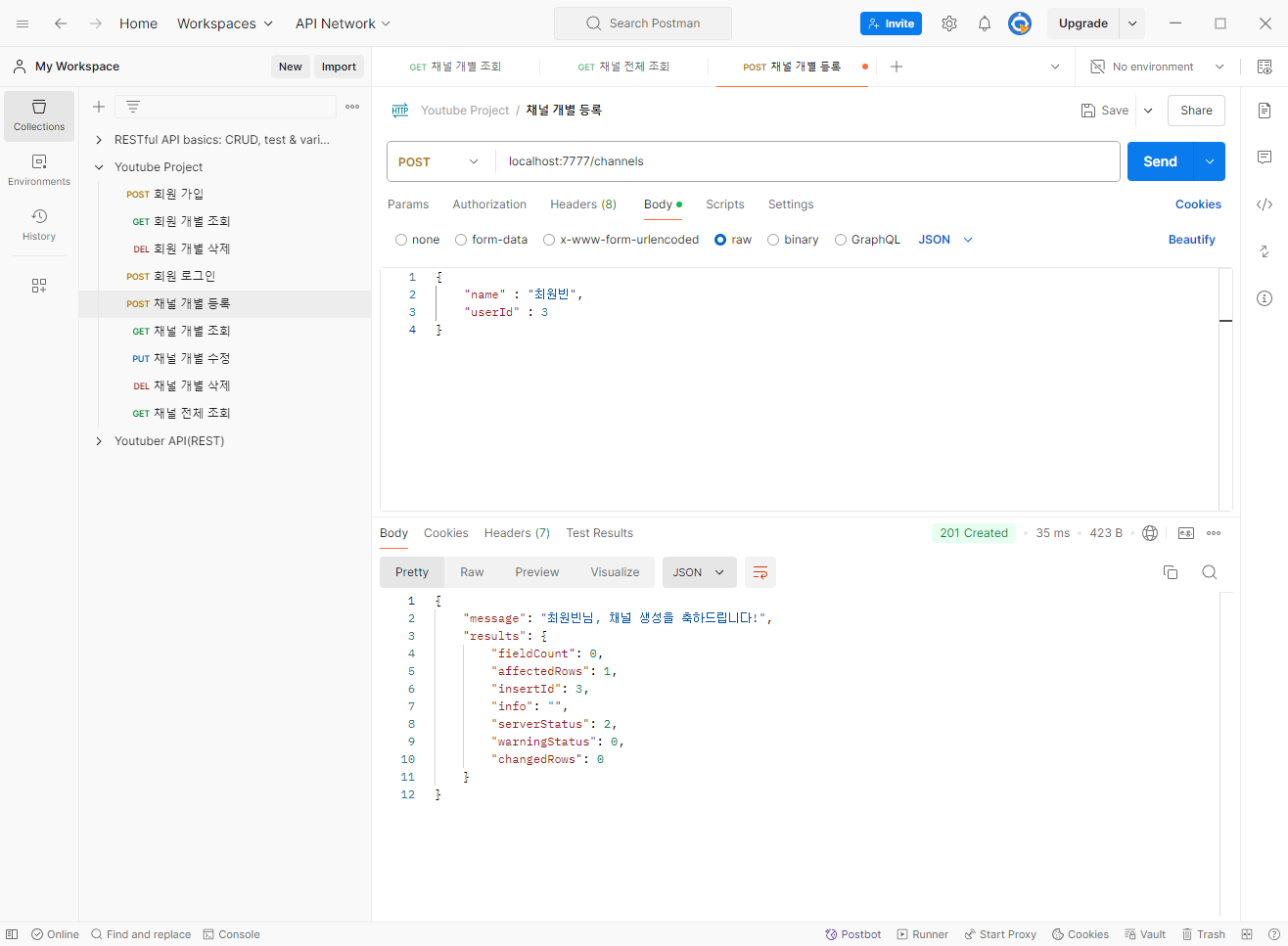1288x946 pixels.
Task: Switch to the request Headers (8) tab
Action: pyautogui.click(x=583, y=204)
